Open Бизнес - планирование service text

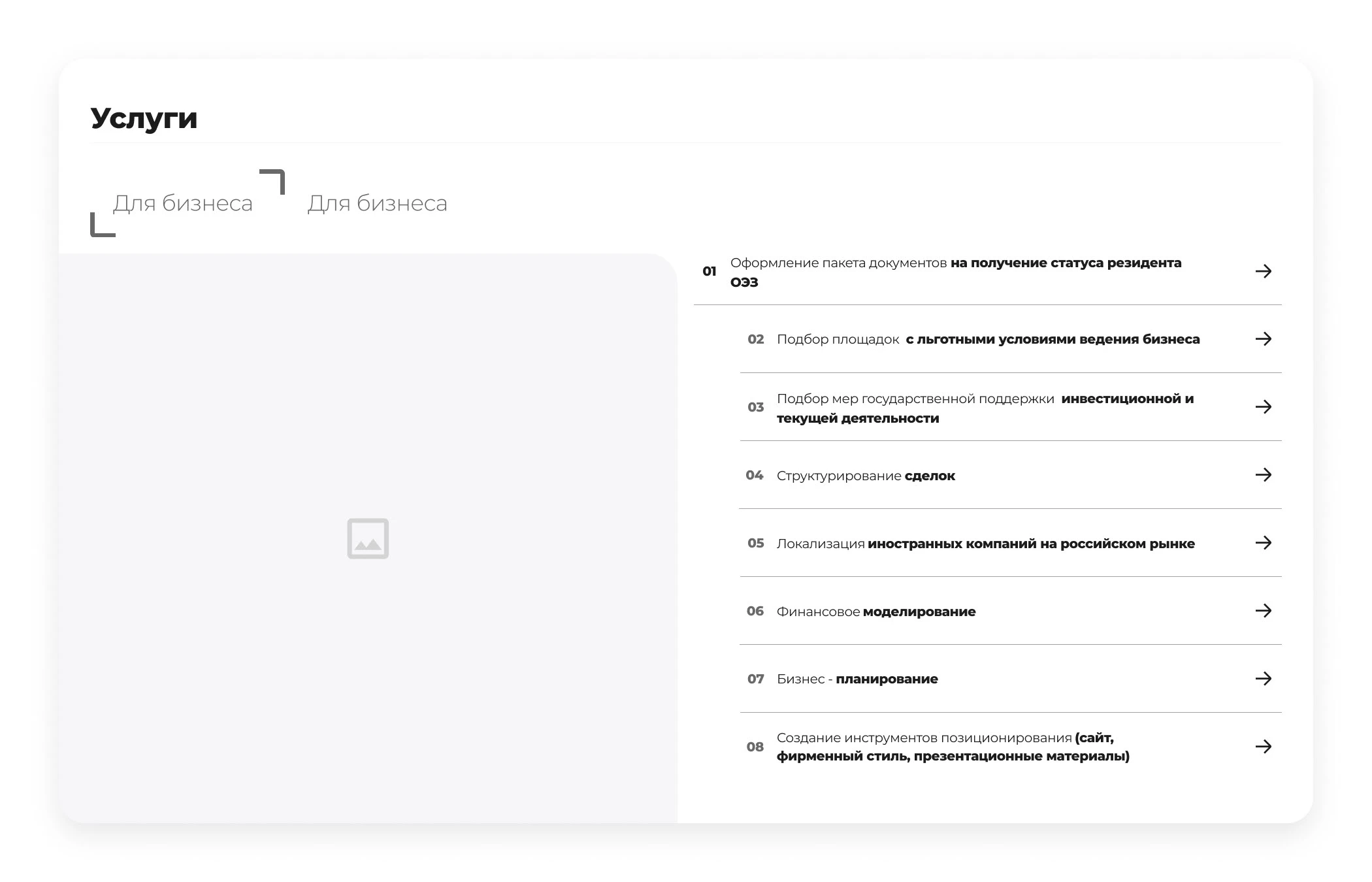click(x=857, y=679)
